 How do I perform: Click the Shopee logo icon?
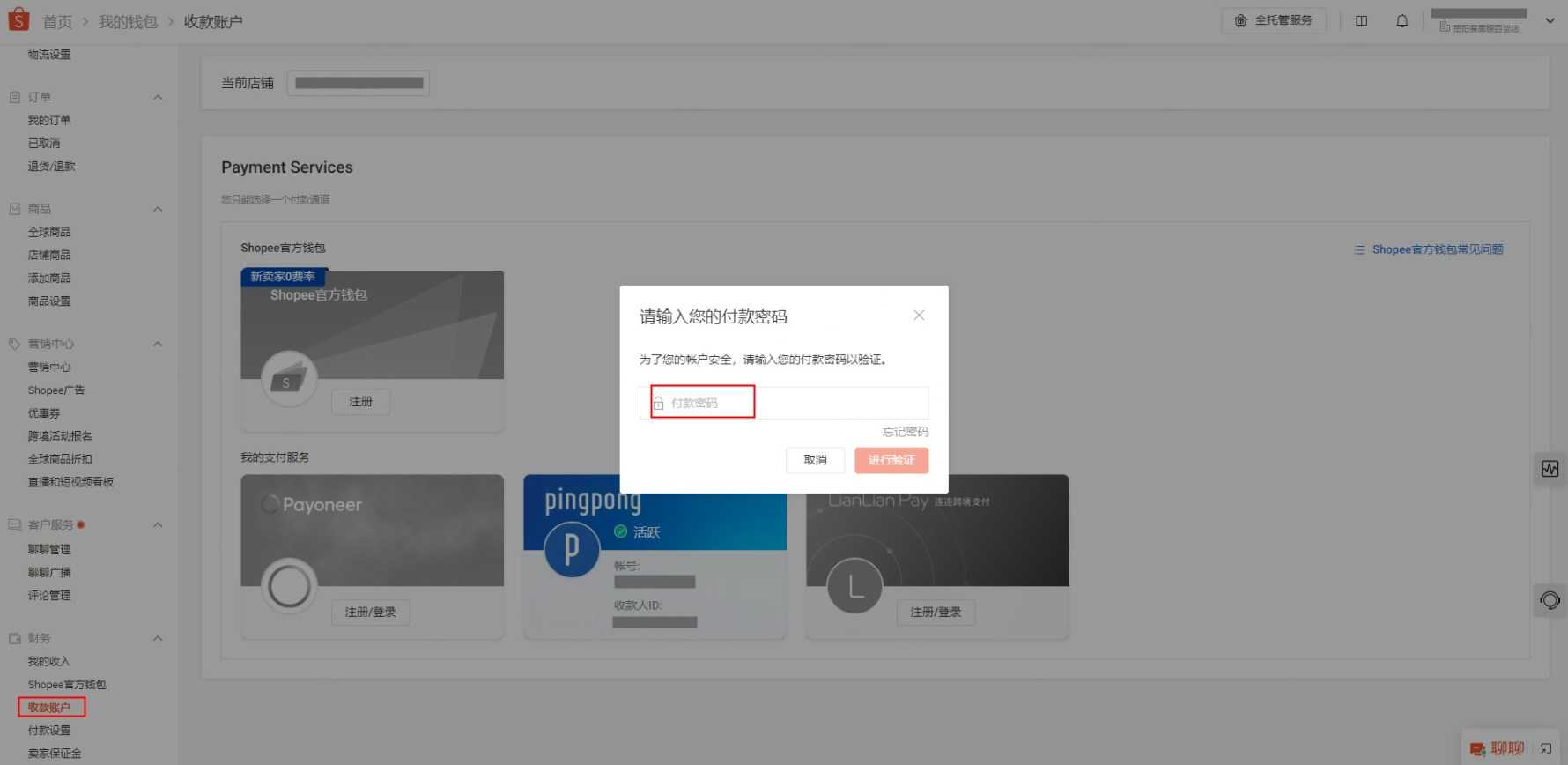(x=18, y=19)
